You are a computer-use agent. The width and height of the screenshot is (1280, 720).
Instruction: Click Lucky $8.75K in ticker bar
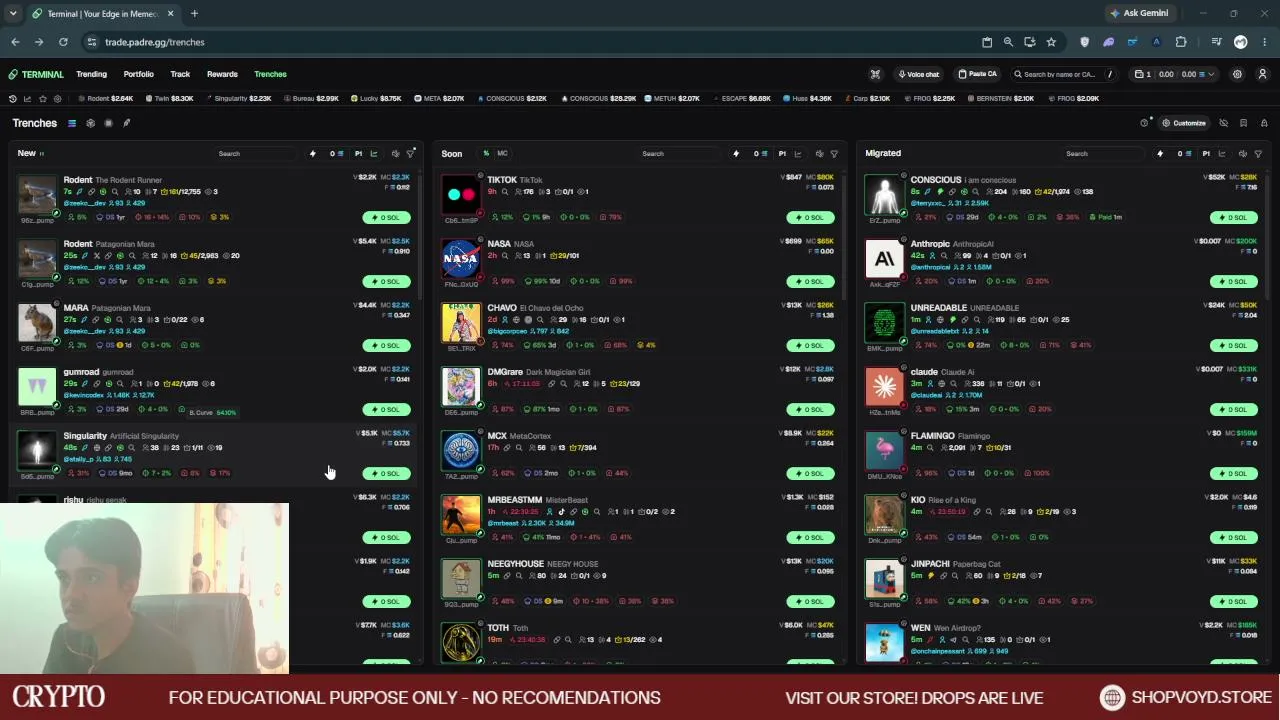(x=377, y=98)
